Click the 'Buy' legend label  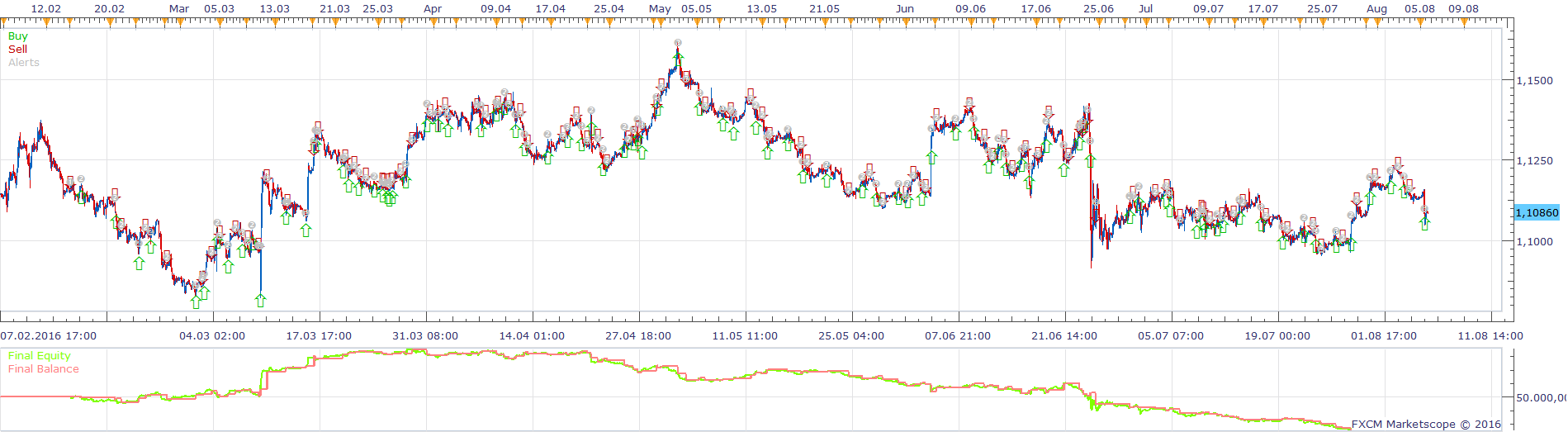coord(17,36)
